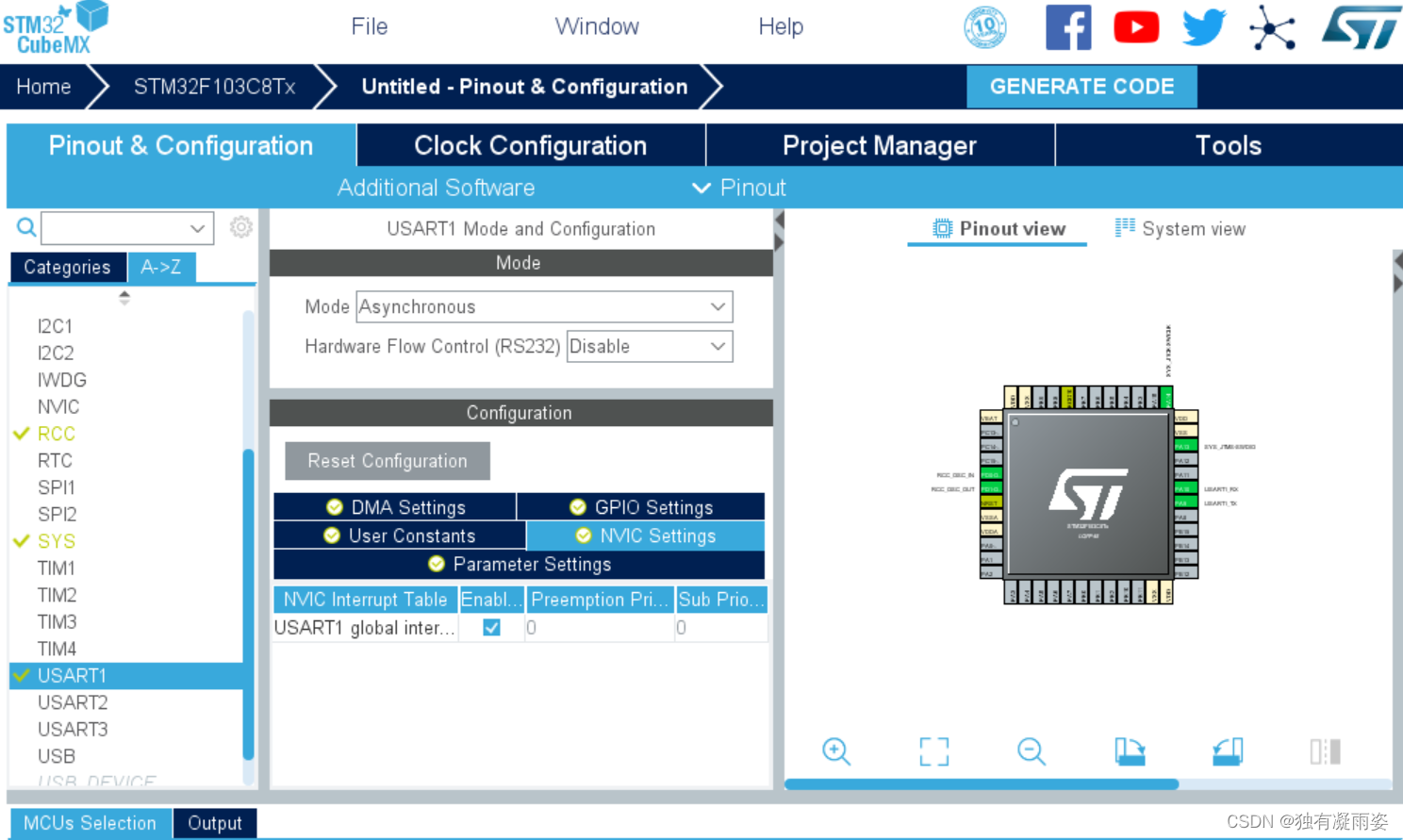
Task: Open the Twitter bird icon link
Action: (1204, 26)
